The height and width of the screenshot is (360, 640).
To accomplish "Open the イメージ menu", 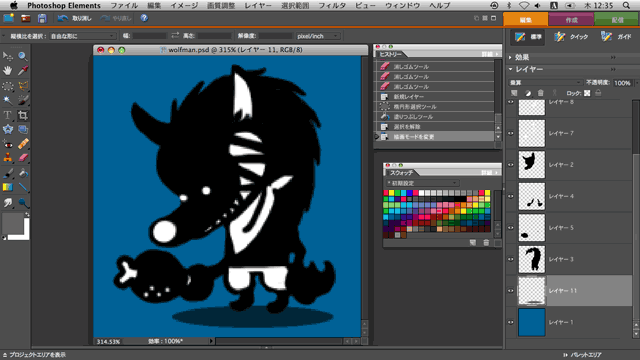I will (x=184, y=5).
